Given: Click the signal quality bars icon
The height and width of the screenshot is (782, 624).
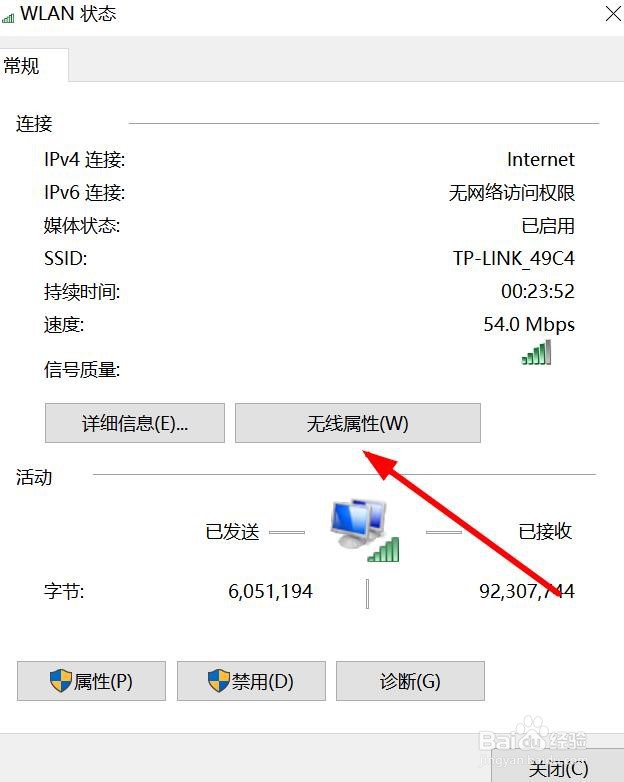Looking at the screenshot, I should pyautogui.click(x=536, y=352).
